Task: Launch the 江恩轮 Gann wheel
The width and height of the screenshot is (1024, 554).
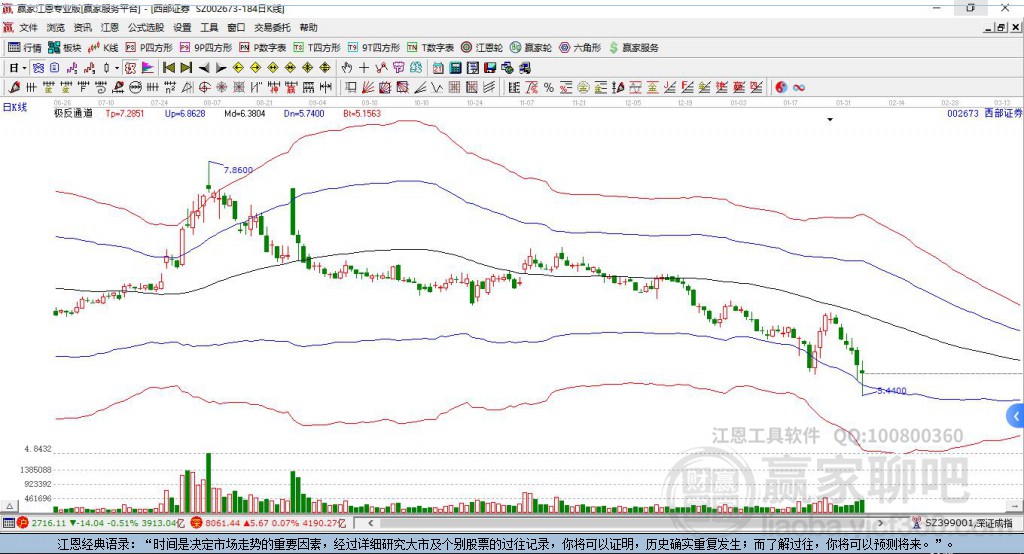Action: pyautogui.click(x=482, y=48)
